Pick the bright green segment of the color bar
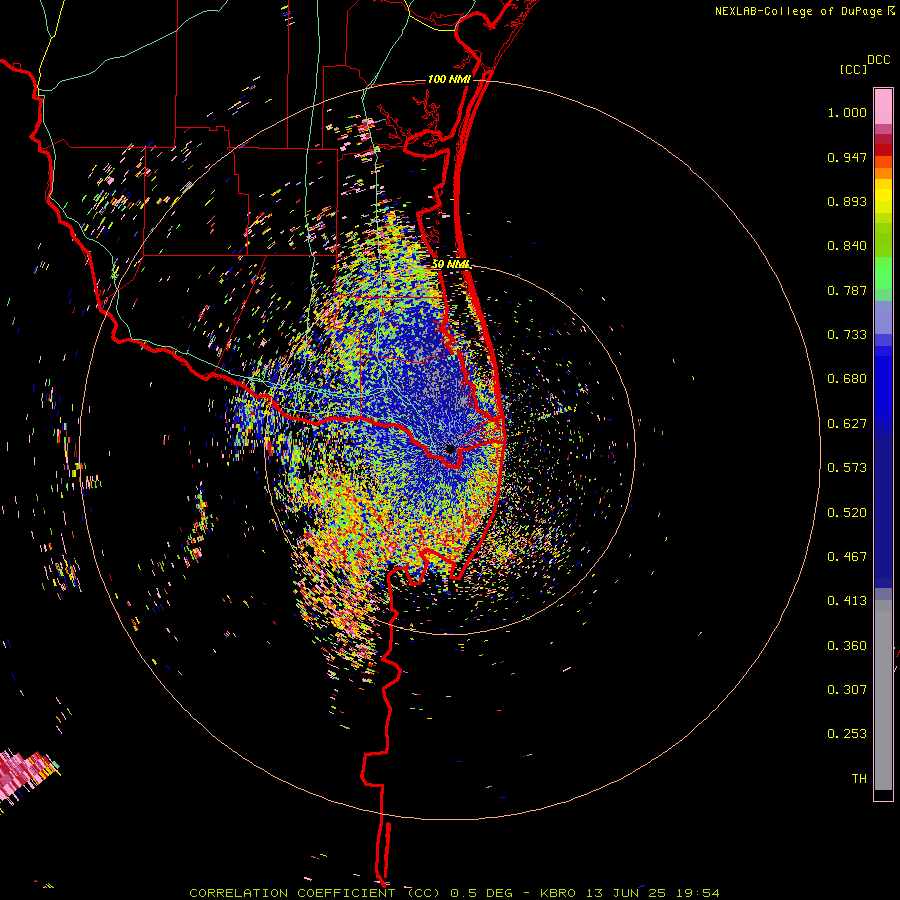This screenshot has width=900, height=900. click(883, 273)
